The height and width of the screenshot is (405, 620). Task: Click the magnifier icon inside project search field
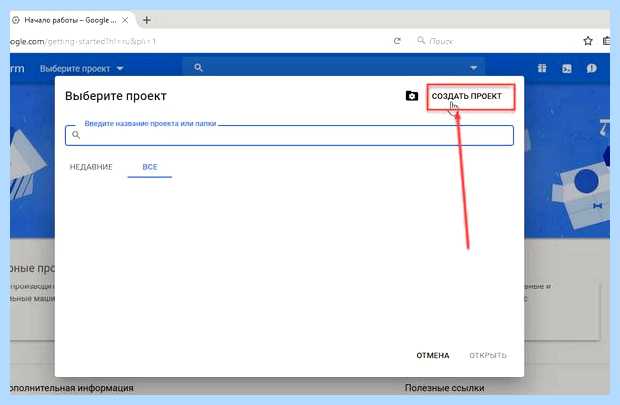click(x=76, y=135)
